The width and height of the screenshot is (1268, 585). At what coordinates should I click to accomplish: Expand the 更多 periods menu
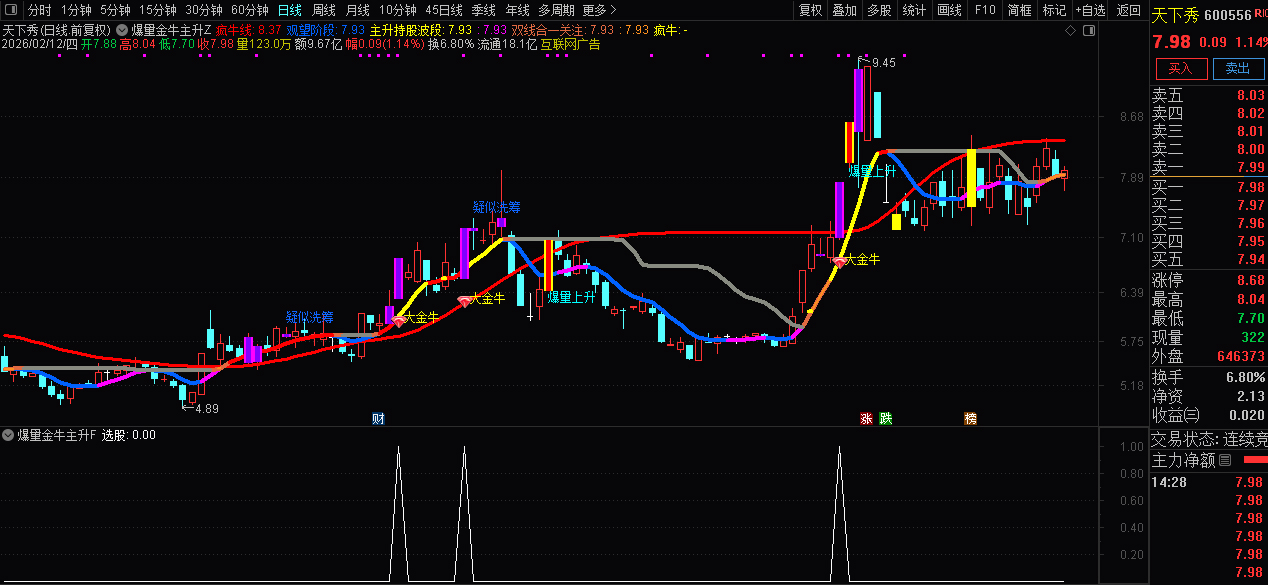(601, 10)
